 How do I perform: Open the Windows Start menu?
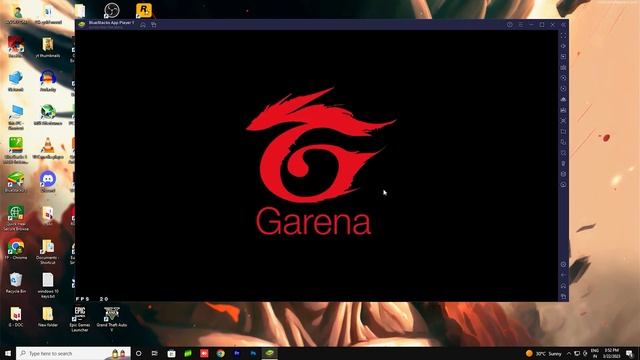(8, 353)
